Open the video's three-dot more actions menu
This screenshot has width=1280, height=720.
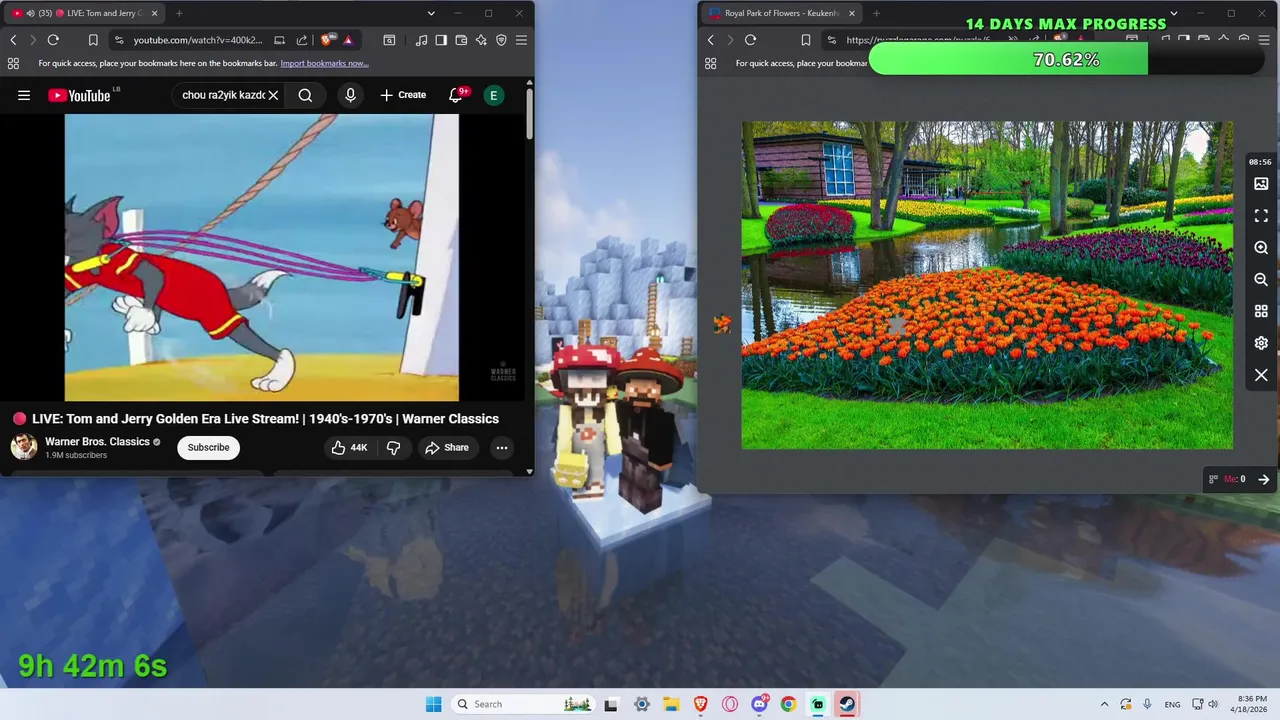502,447
